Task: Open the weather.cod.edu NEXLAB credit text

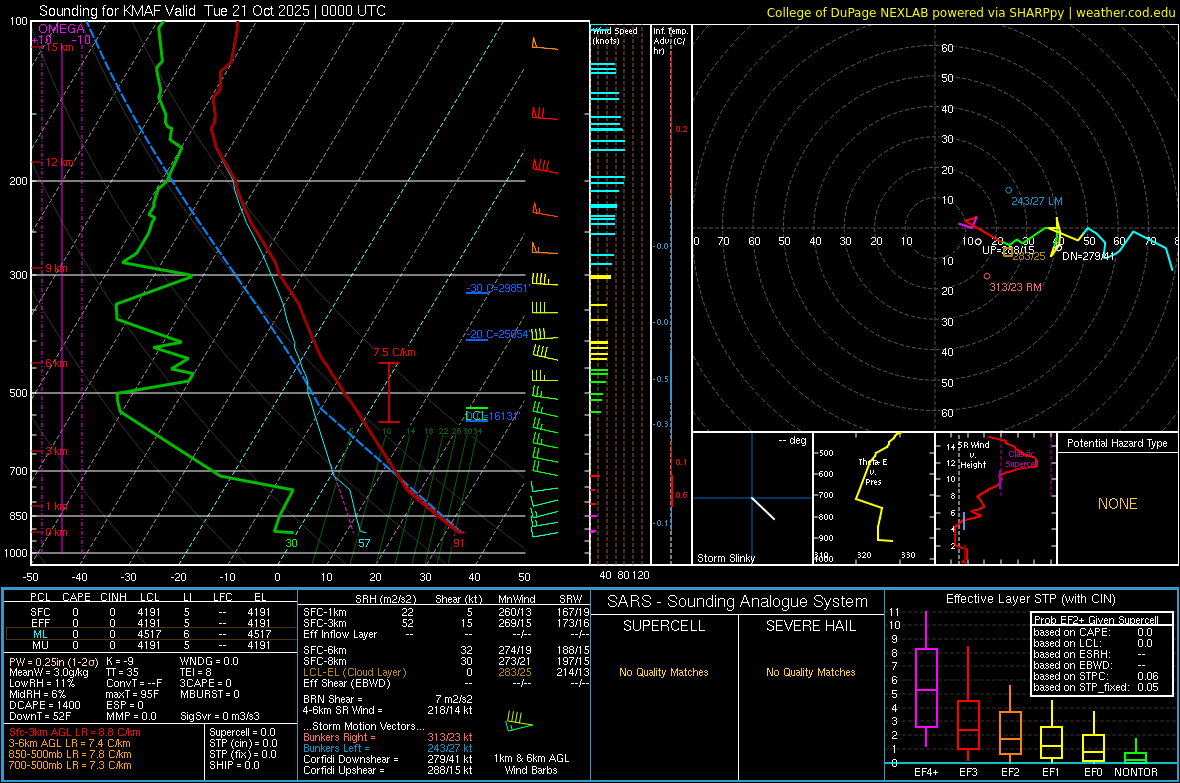Action: (x=970, y=12)
